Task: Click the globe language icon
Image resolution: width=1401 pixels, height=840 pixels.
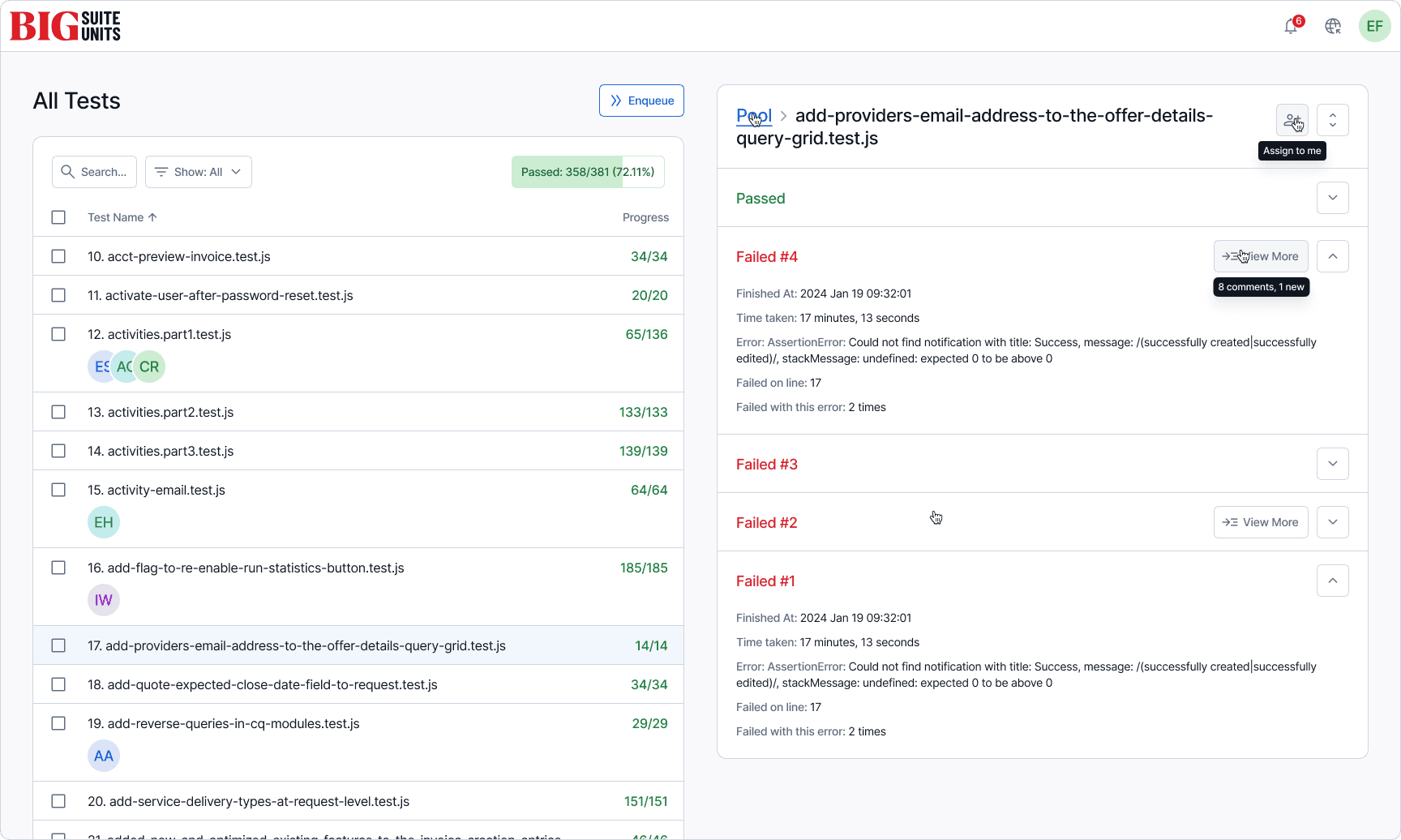Action: [x=1333, y=27]
